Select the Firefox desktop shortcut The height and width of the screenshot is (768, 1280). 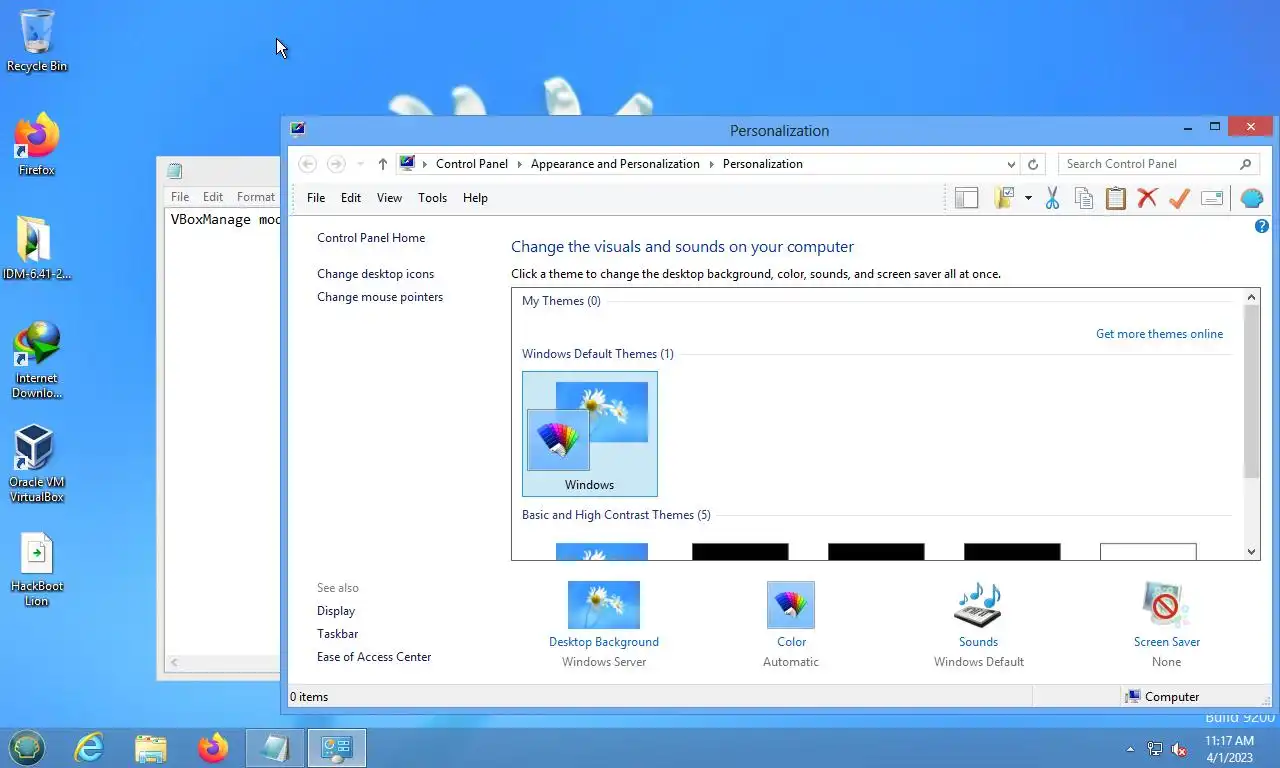point(37,145)
